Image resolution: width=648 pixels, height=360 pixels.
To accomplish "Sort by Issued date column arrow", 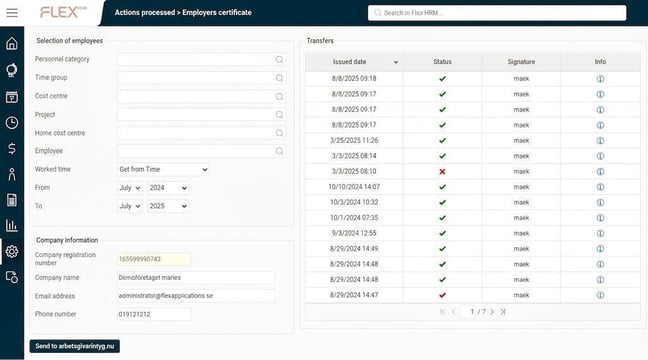I will pos(395,62).
